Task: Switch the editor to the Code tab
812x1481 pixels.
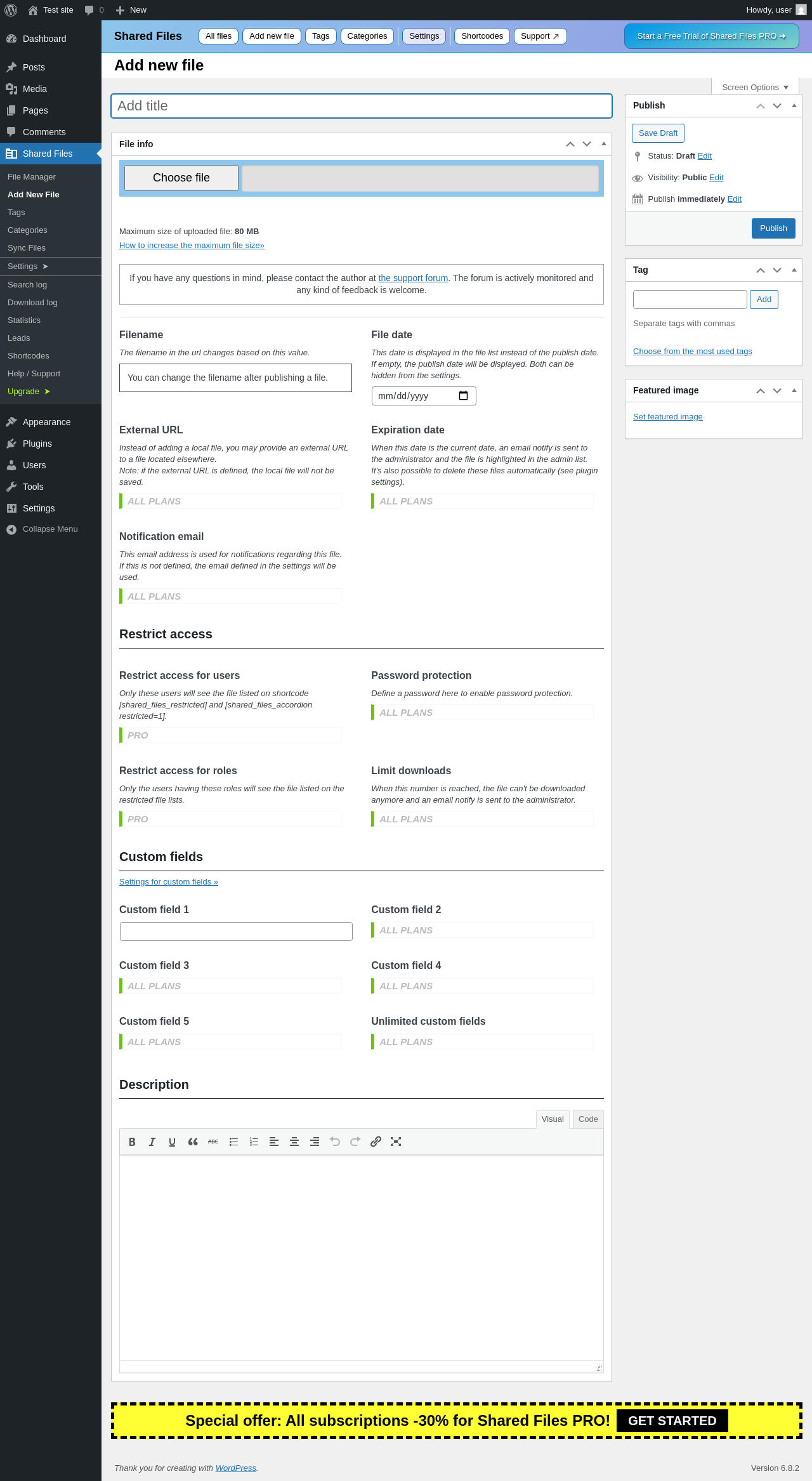Action: click(x=587, y=1119)
